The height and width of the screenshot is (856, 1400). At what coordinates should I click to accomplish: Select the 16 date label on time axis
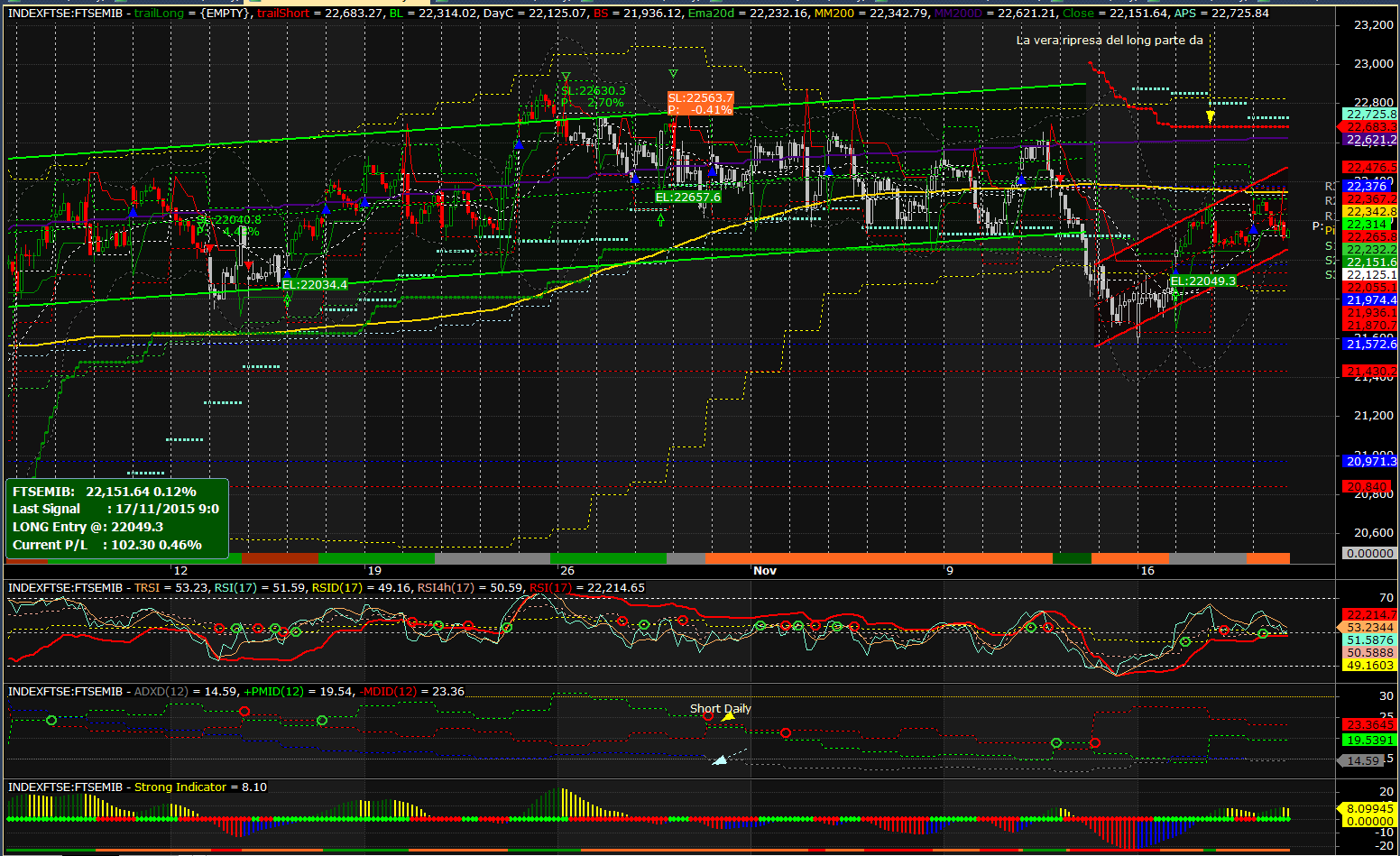click(x=1147, y=570)
